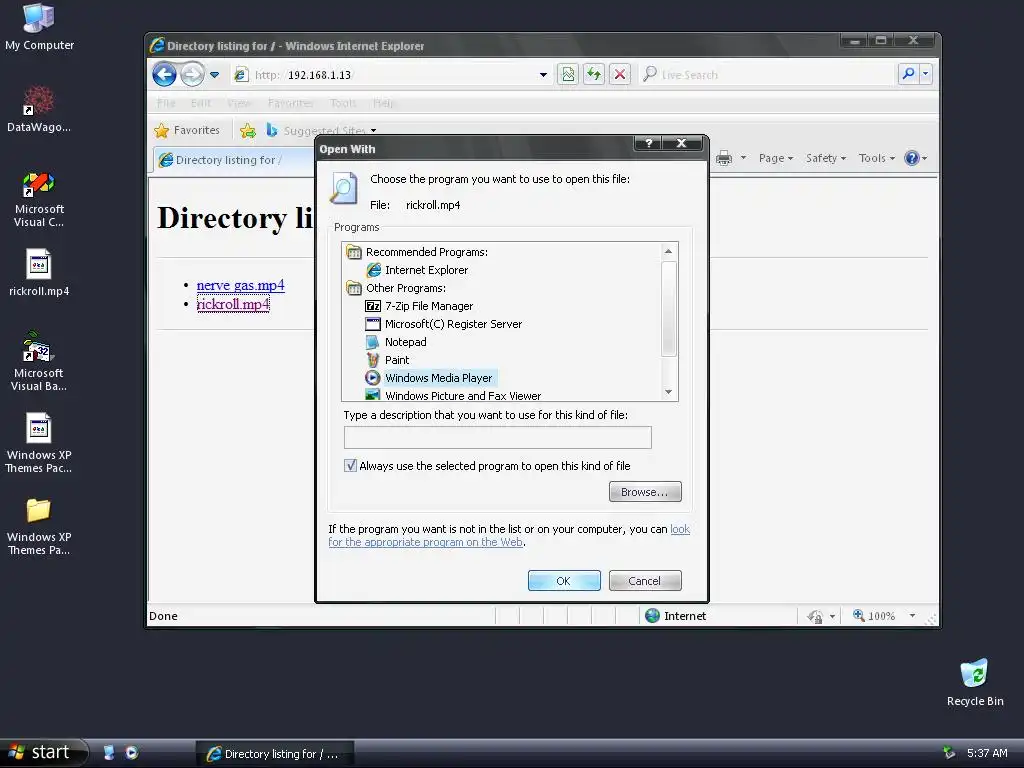Image resolution: width=1024 pixels, height=768 pixels.
Task: Select the DataWago... desktop shortcut
Action: coord(39,109)
